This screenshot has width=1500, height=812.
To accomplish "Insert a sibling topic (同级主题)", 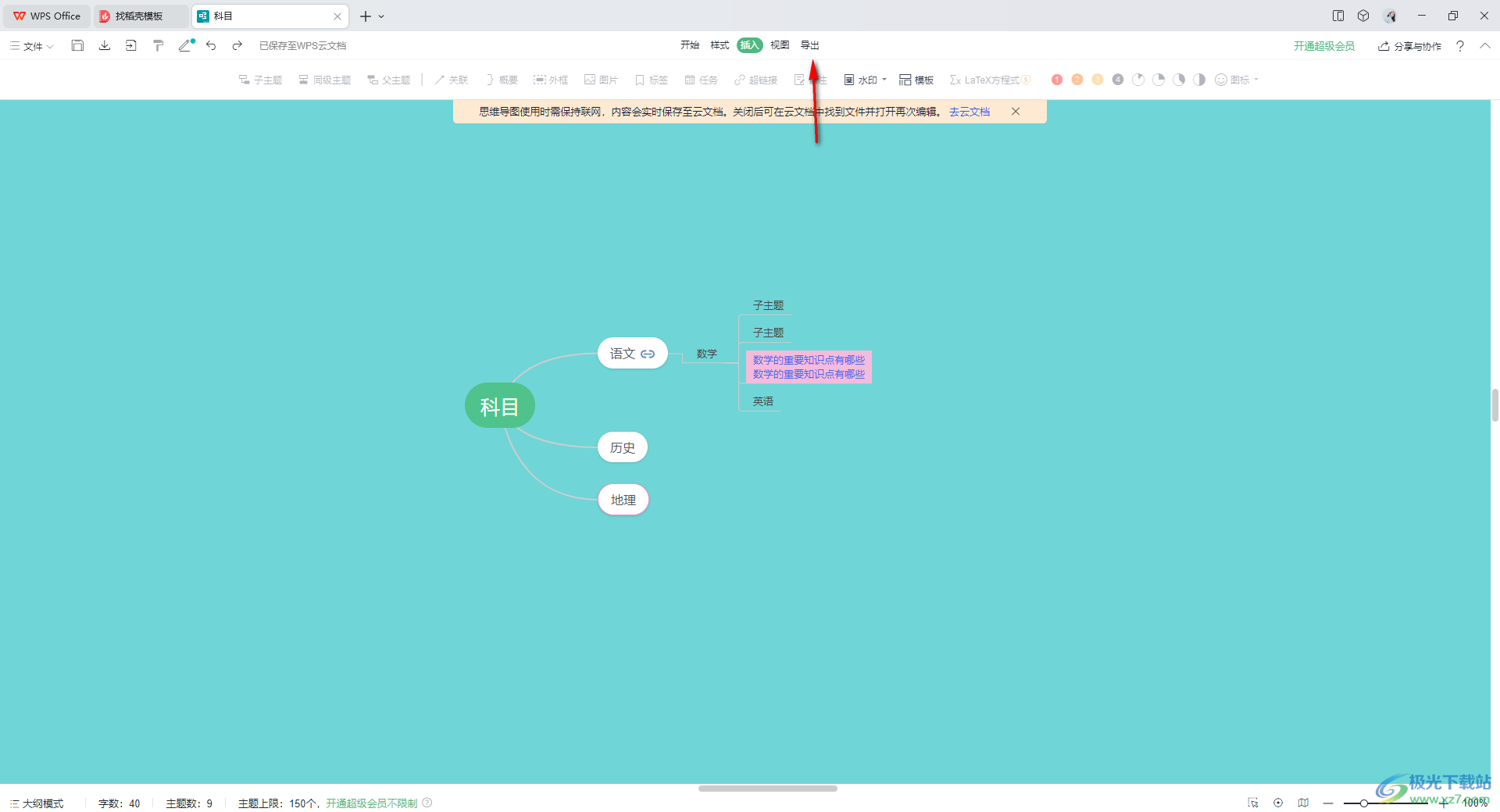I will [324, 80].
